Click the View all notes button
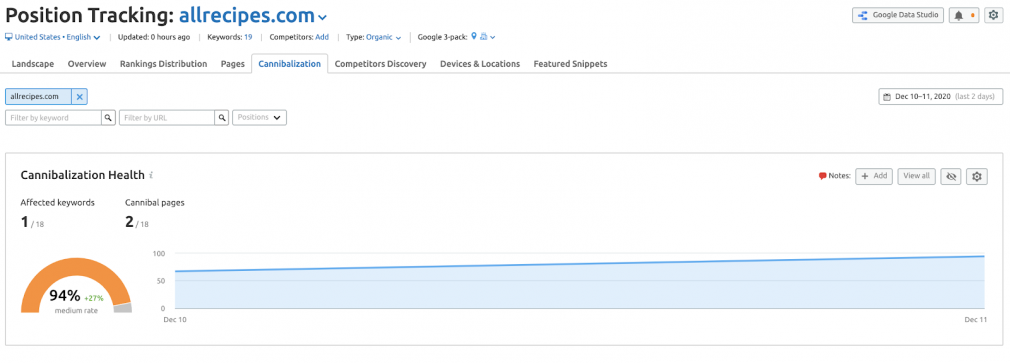This screenshot has height=363, width=1010. (x=916, y=176)
